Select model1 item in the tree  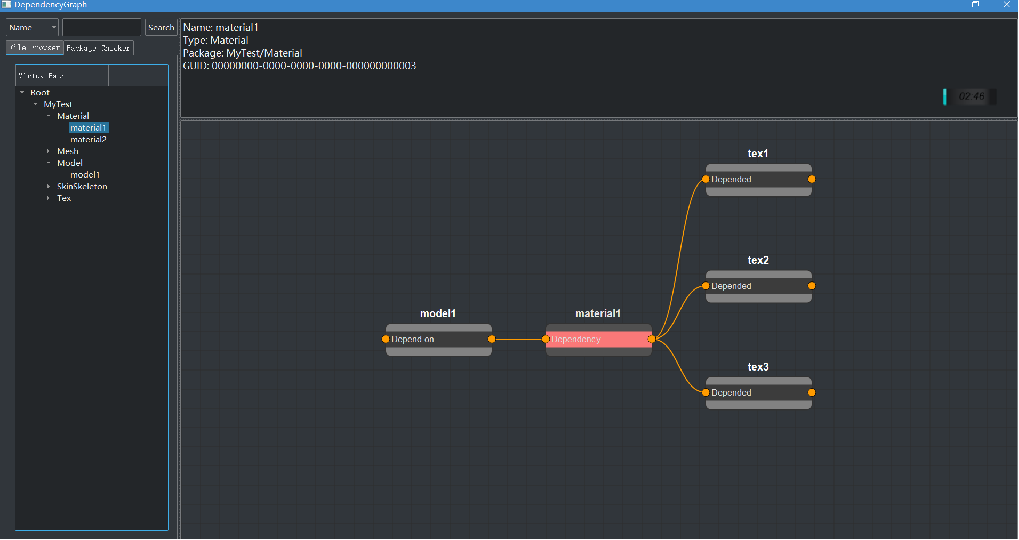[x=85, y=174]
